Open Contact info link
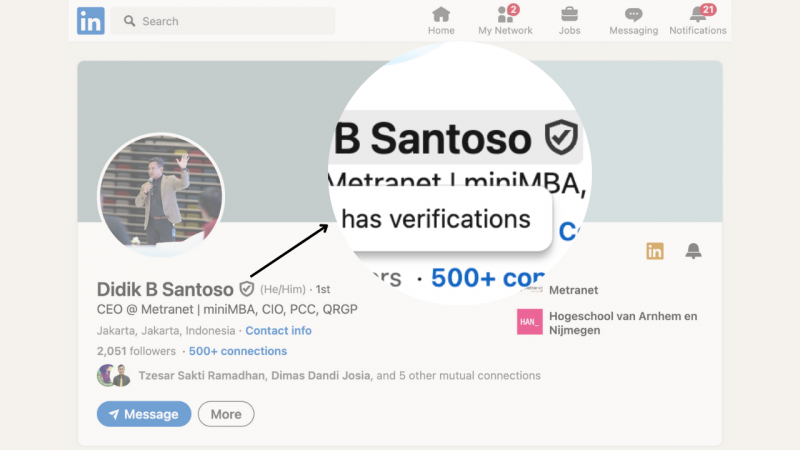Screen dimensions: 800x450 279,331
